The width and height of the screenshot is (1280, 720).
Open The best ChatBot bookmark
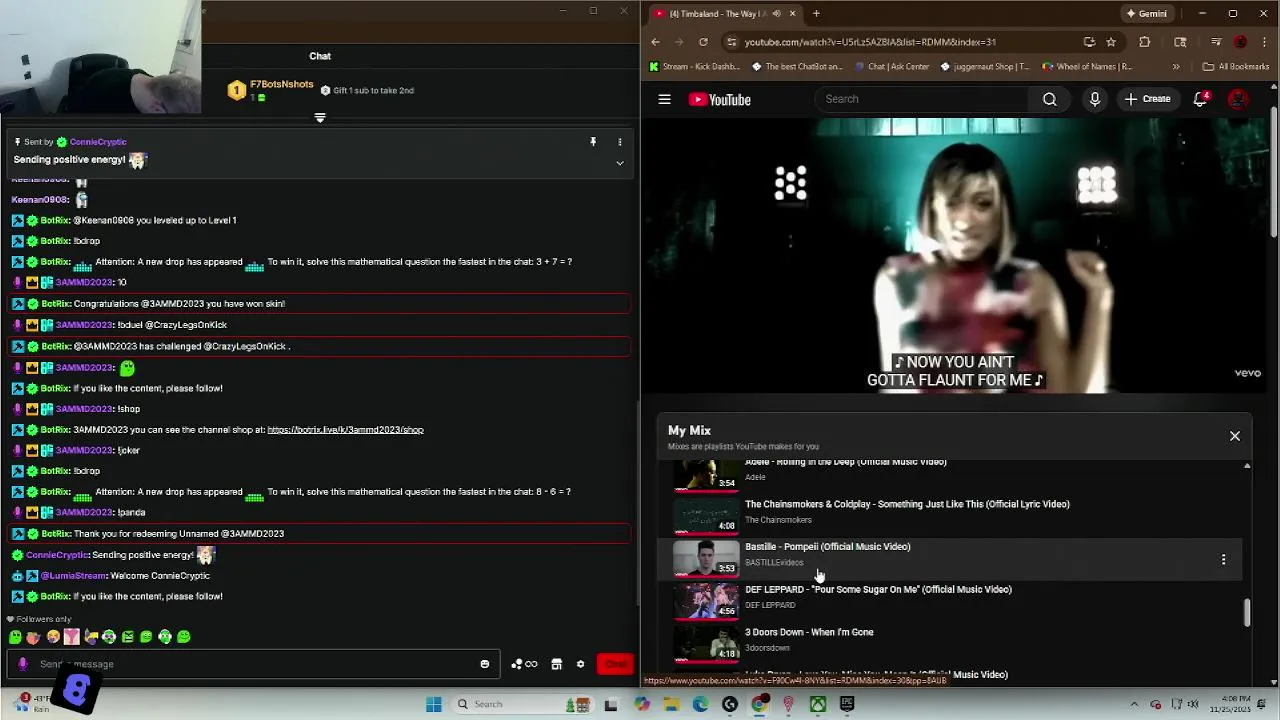pos(796,67)
